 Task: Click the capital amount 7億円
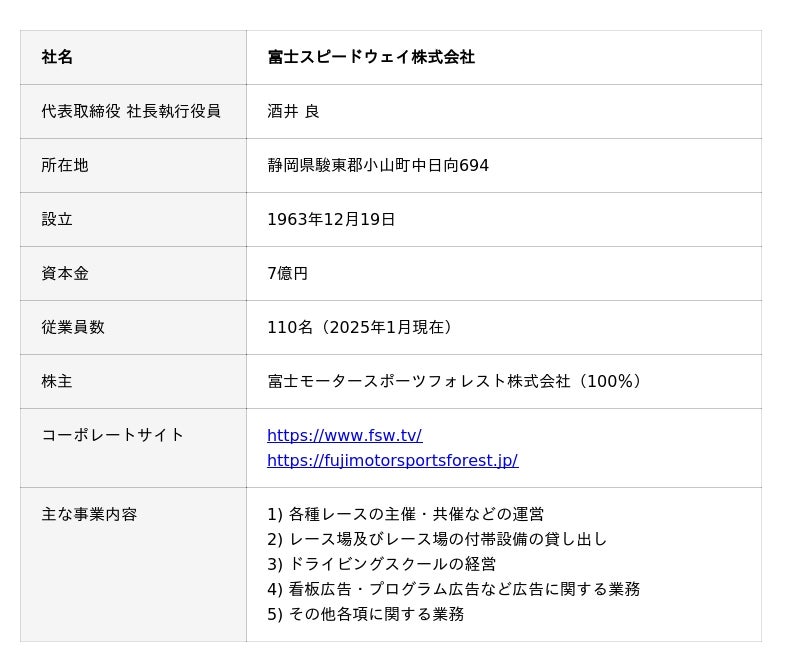click(287, 274)
